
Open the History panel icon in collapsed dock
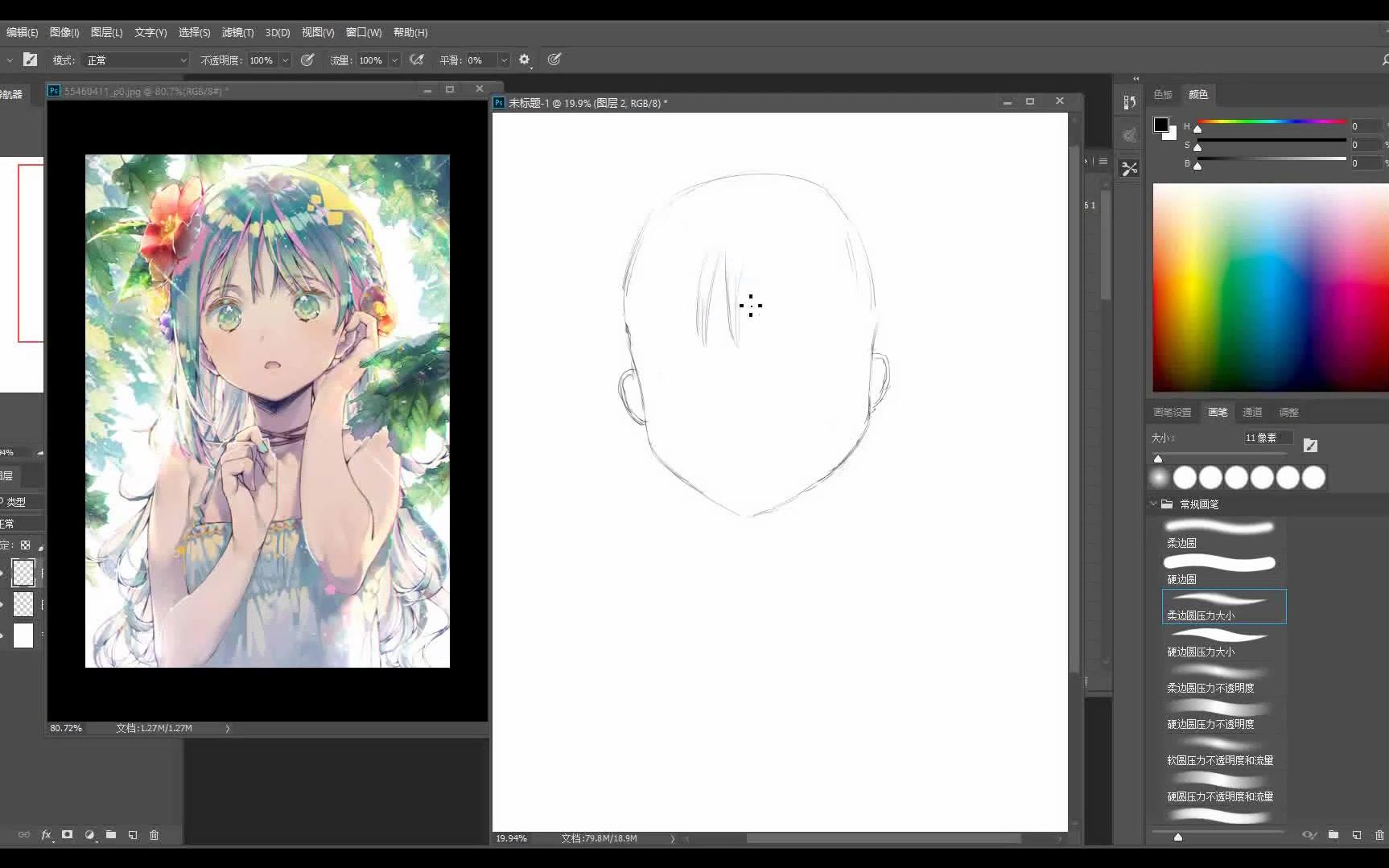pyautogui.click(x=1130, y=102)
